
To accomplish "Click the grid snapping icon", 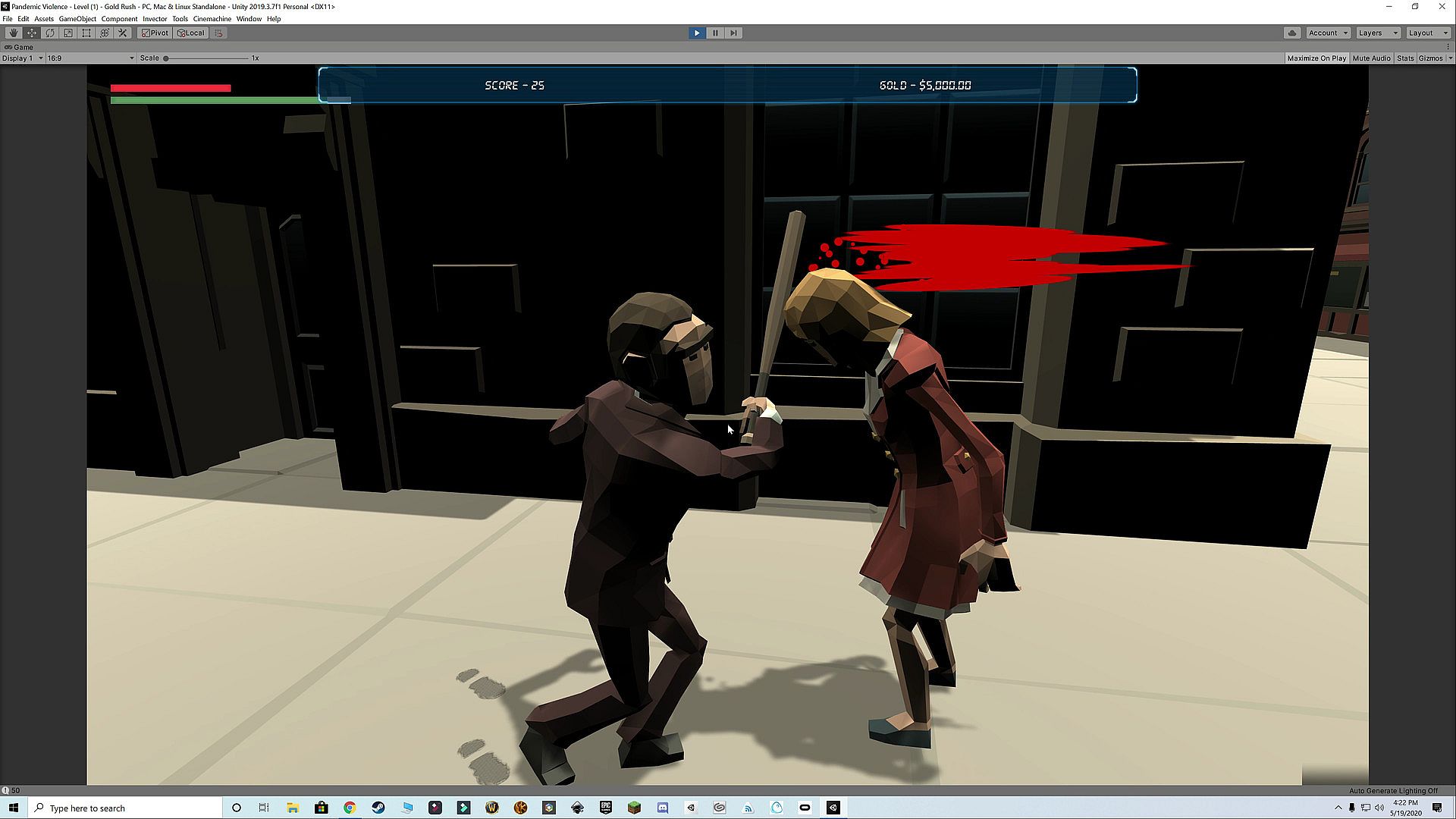I will (218, 33).
